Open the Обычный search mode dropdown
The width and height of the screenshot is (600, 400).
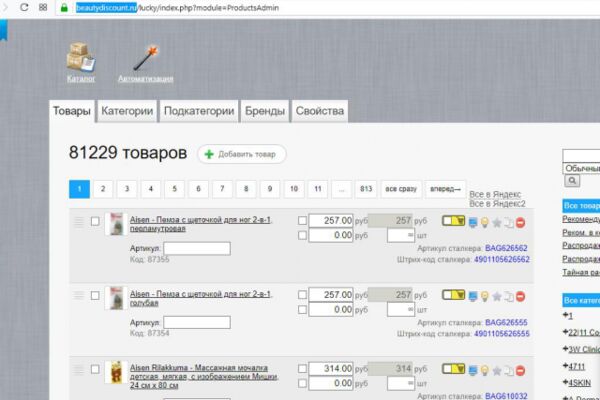[x=582, y=168]
